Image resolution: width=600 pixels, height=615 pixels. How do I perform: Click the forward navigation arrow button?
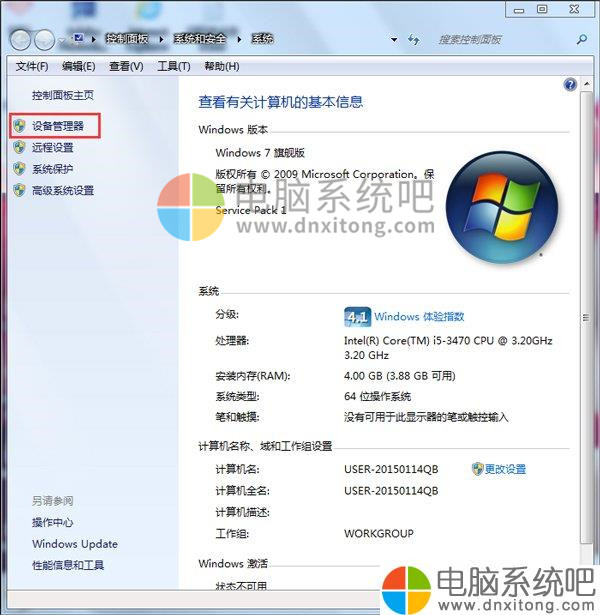(x=44, y=40)
